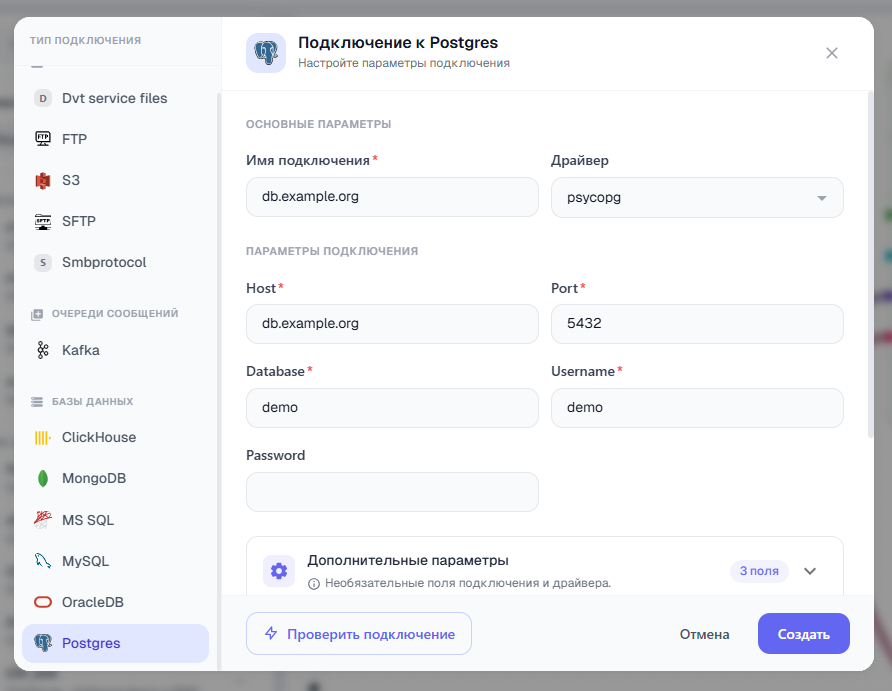Expand Дополнительные параметры chevron
The image size is (892, 691).
click(810, 571)
